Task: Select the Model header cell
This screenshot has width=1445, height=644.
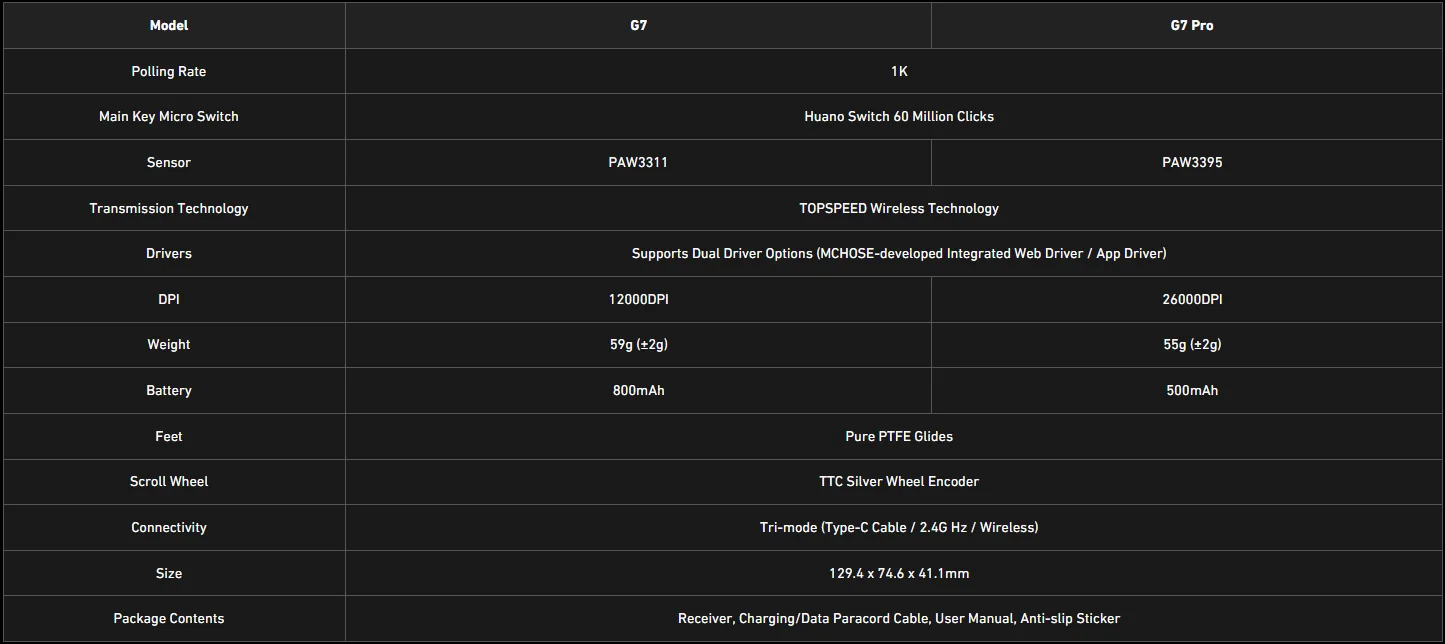Action: click(x=168, y=25)
